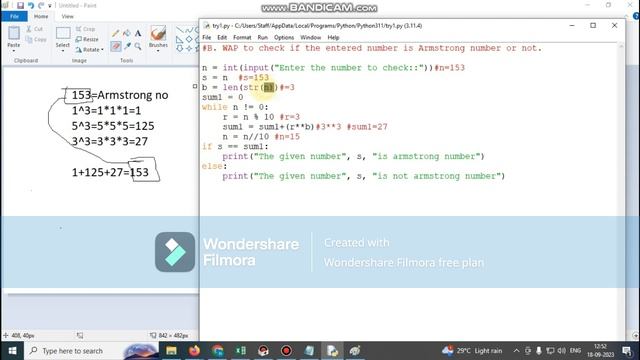Open the Format menu in the IDLE editor
Image resolution: width=640 pixels, height=360 pixels.
pyautogui.click(x=242, y=37)
